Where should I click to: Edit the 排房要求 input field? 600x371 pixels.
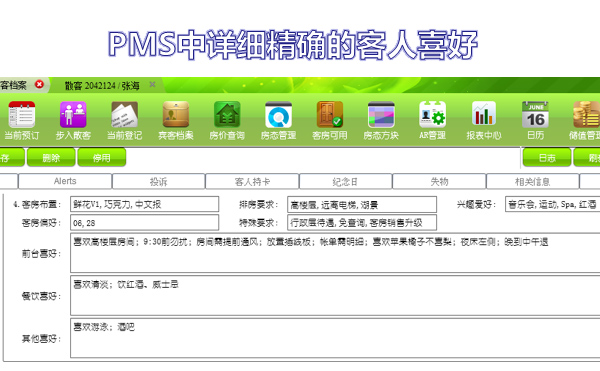(x=362, y=204)
